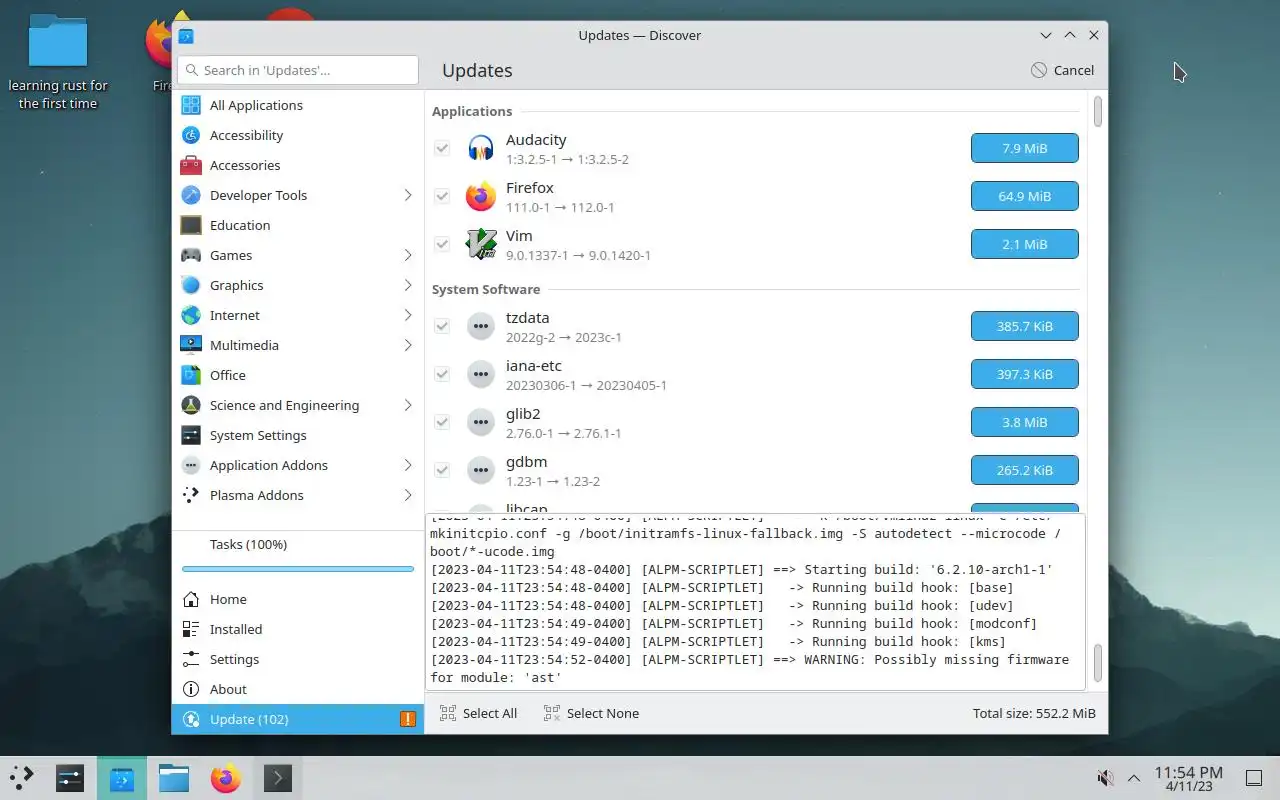Expand the Games category arrow
The image size is (1280, 800).
408,255
